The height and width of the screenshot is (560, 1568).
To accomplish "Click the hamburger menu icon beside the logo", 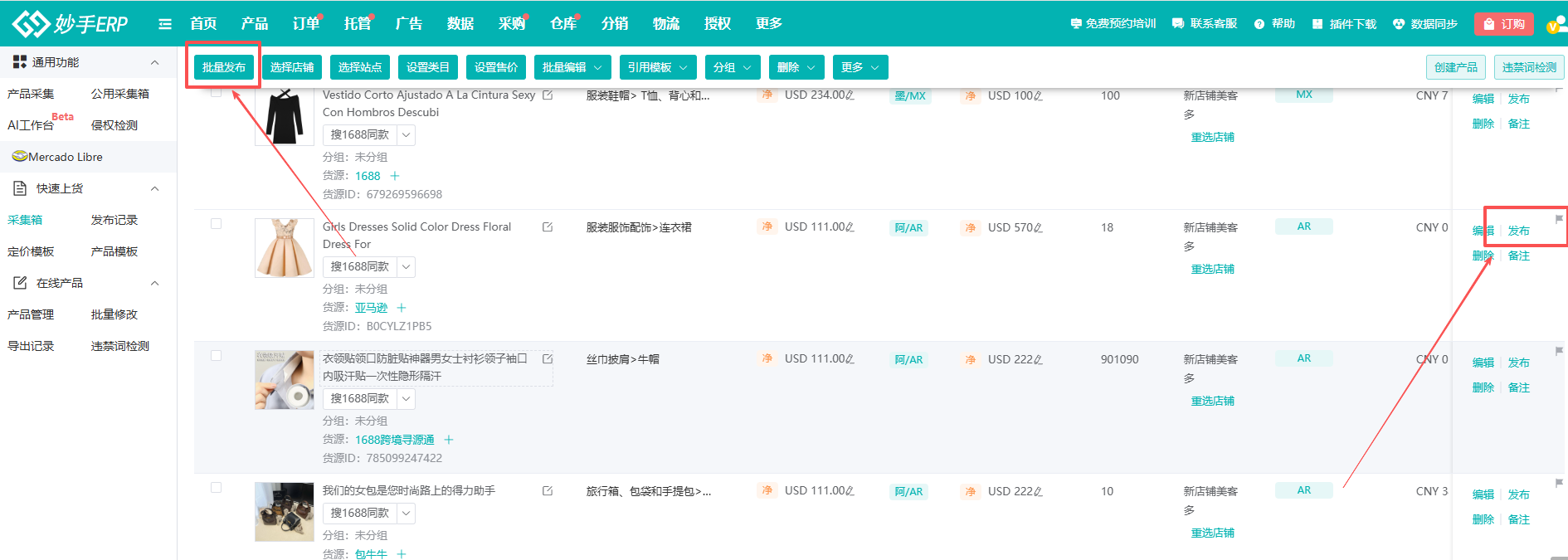I will 165,24.
